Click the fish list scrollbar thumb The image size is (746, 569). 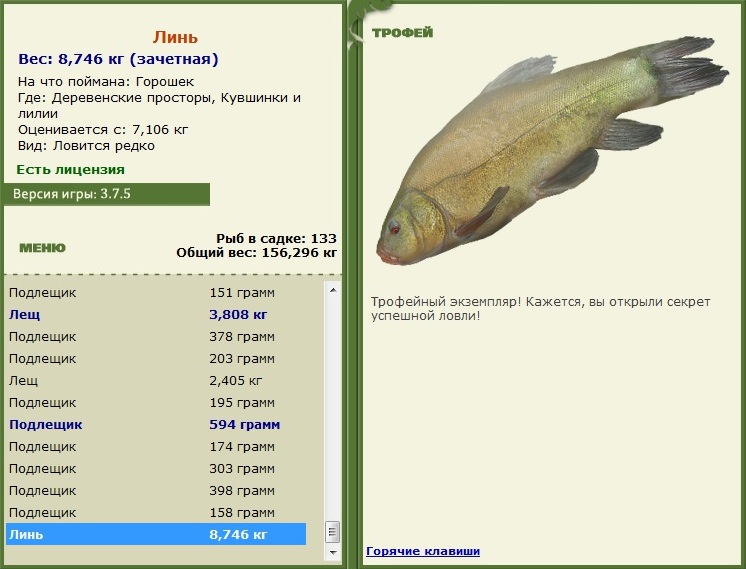(333, 532)
